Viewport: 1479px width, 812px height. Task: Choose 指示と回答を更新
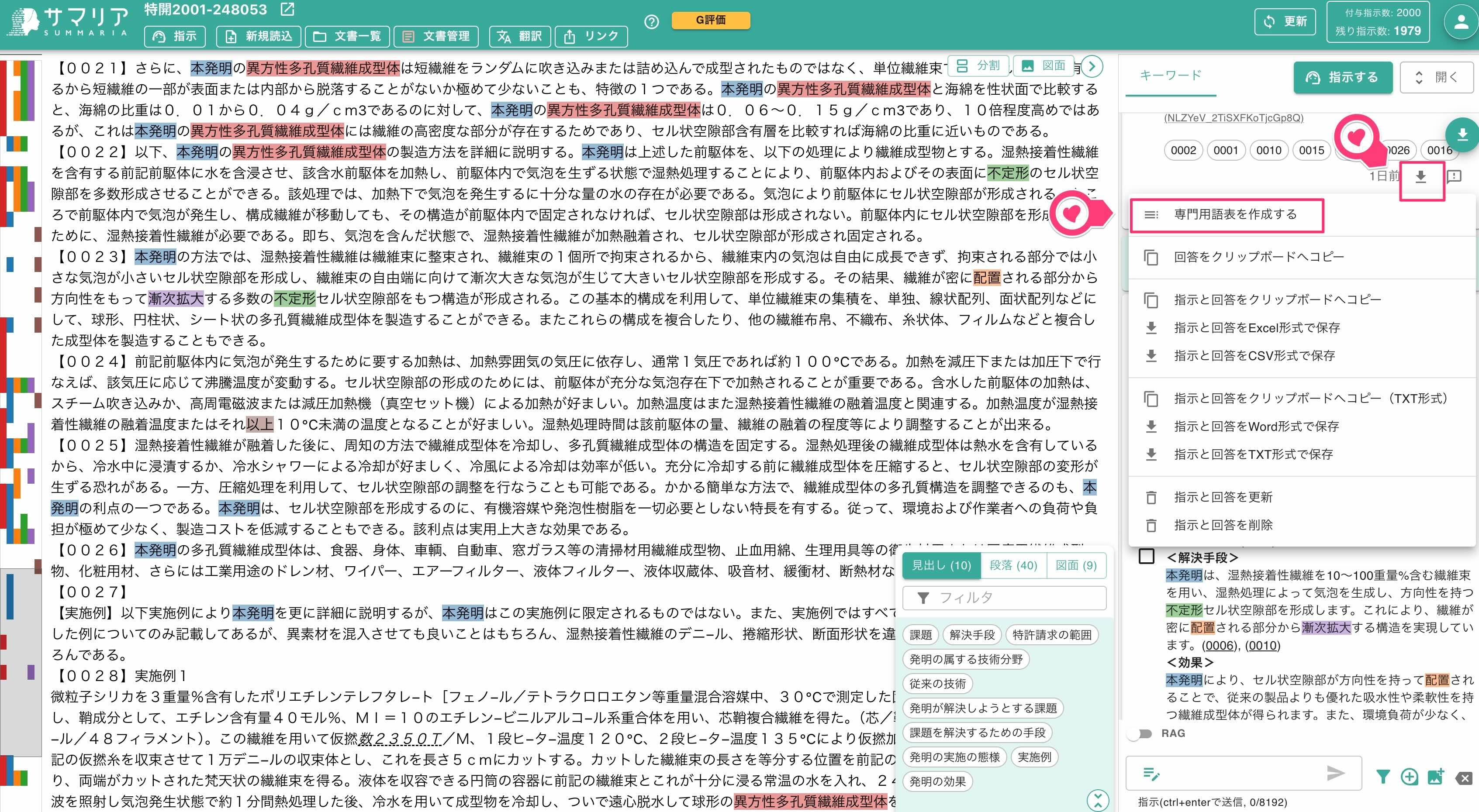[x=1302, y=497]
